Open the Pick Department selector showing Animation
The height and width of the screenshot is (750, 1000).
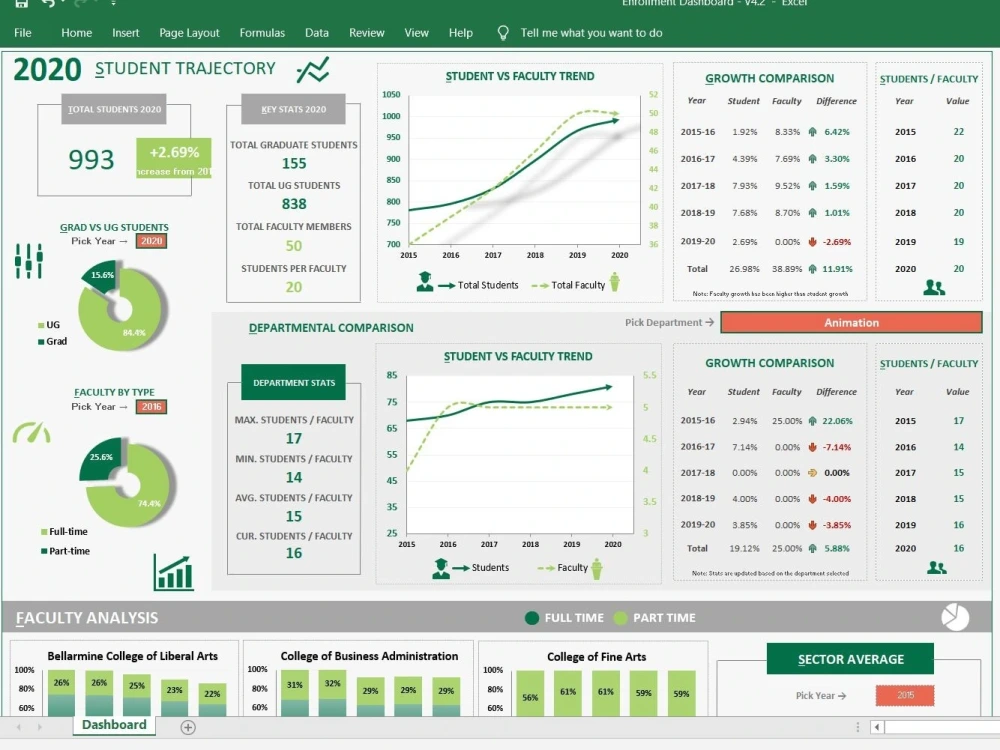coord(851,322)
